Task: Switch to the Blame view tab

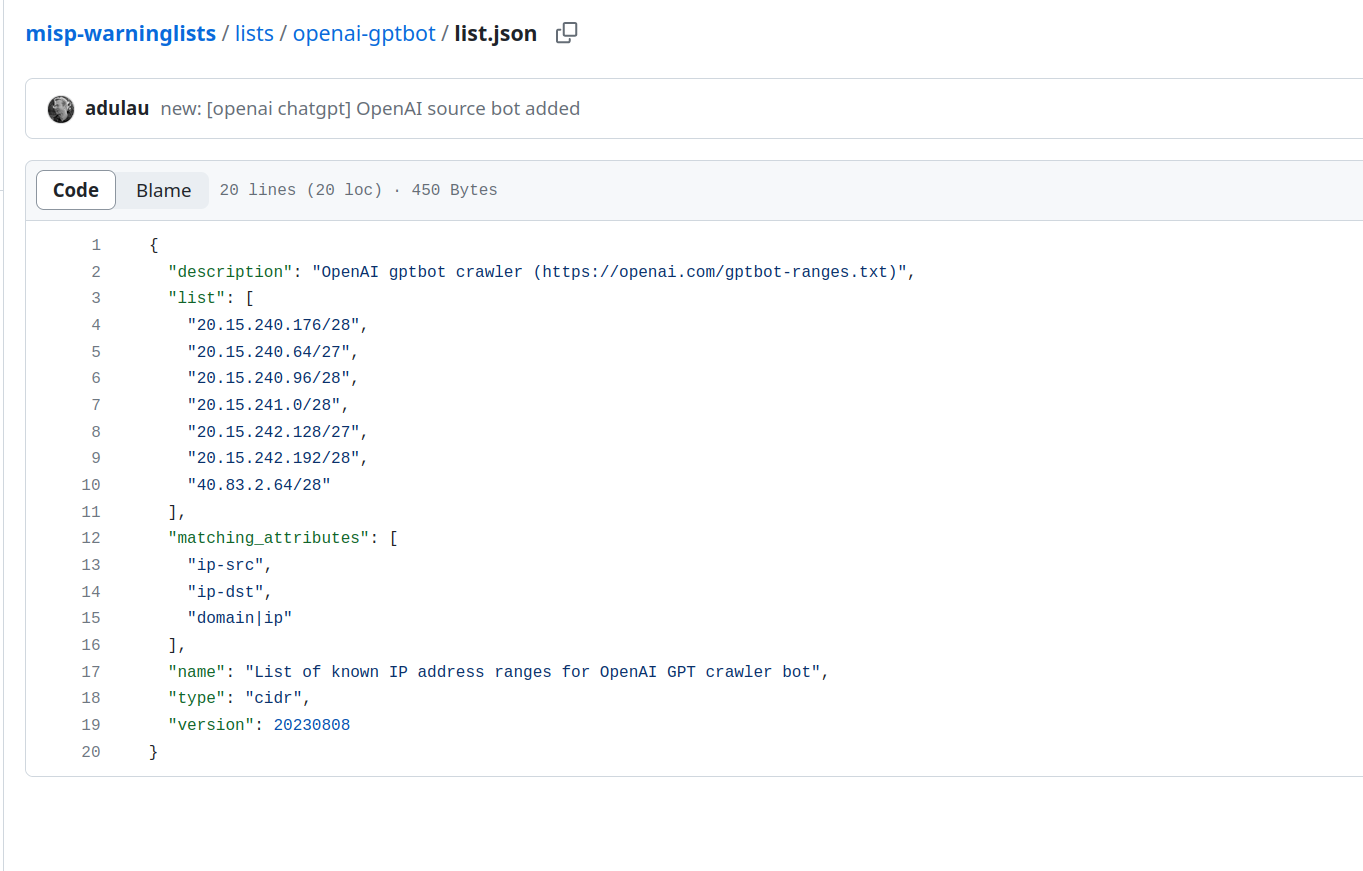Action: pyautogui.click(x=163, y=190)
